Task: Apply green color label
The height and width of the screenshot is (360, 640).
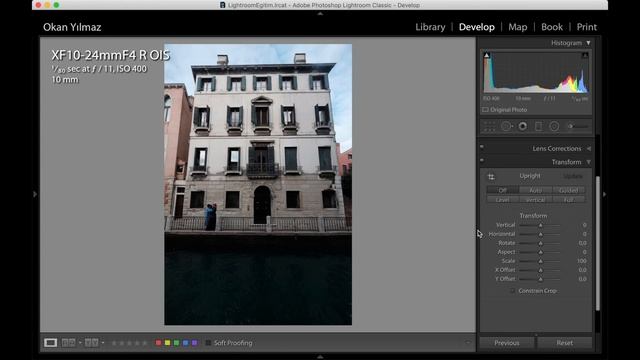Action: [176, 343]
